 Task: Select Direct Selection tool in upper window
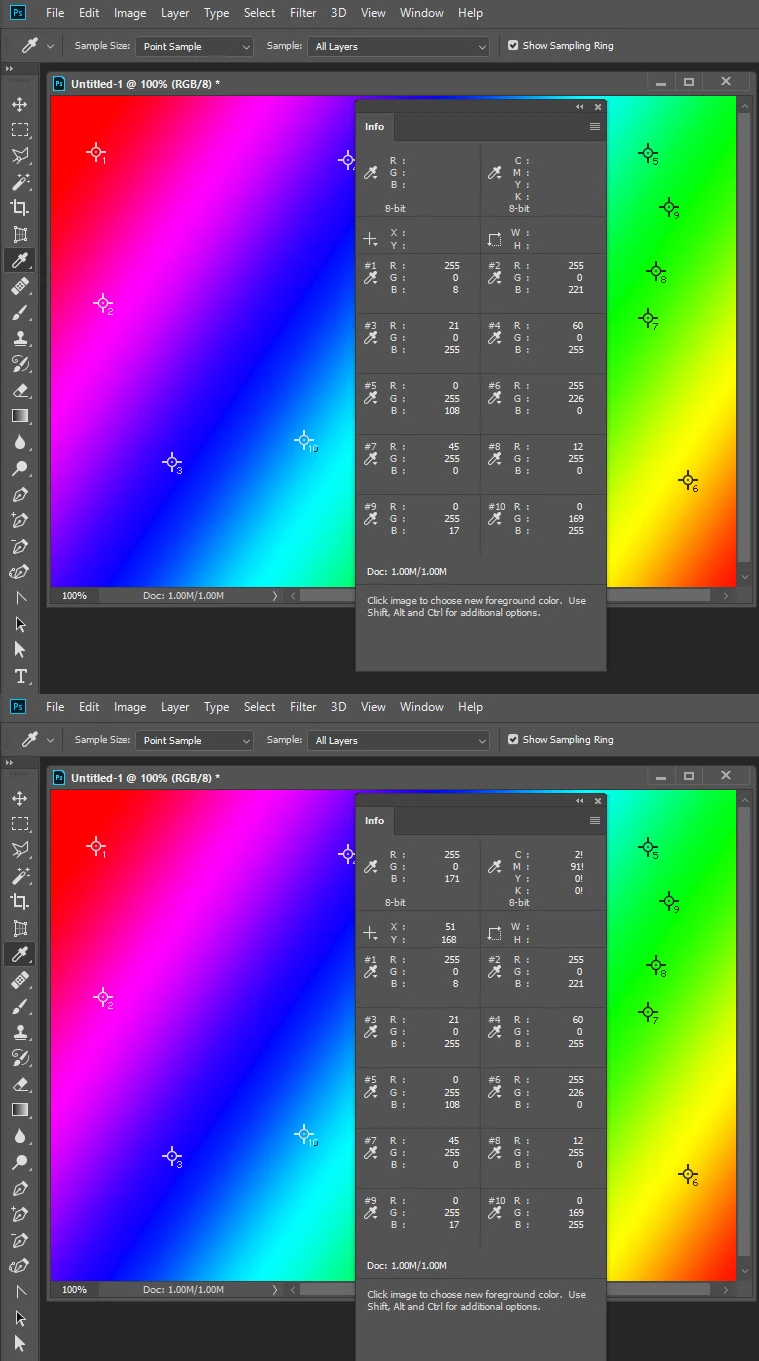click(x=19, y=649)
